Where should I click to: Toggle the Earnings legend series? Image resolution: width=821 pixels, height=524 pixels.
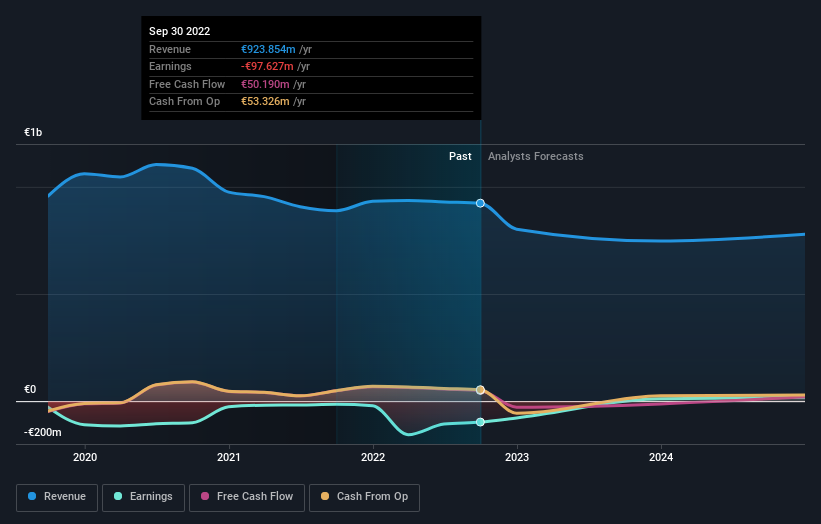coord(143,497)
